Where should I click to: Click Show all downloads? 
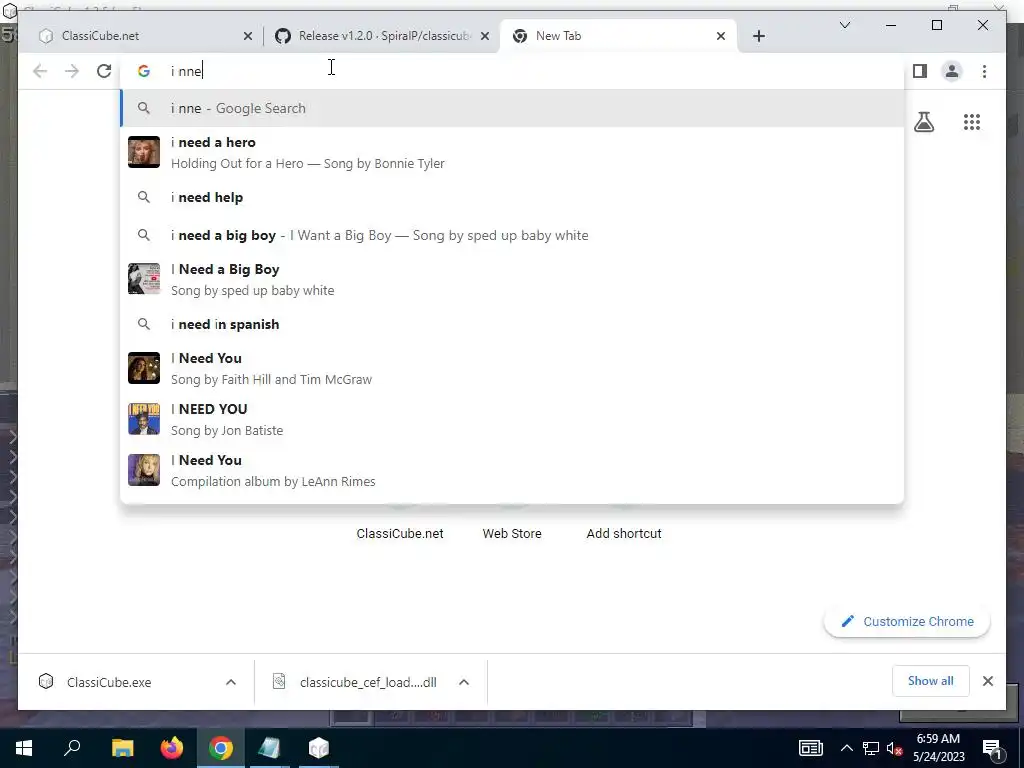pyautogui.click(x=931, y=681)
